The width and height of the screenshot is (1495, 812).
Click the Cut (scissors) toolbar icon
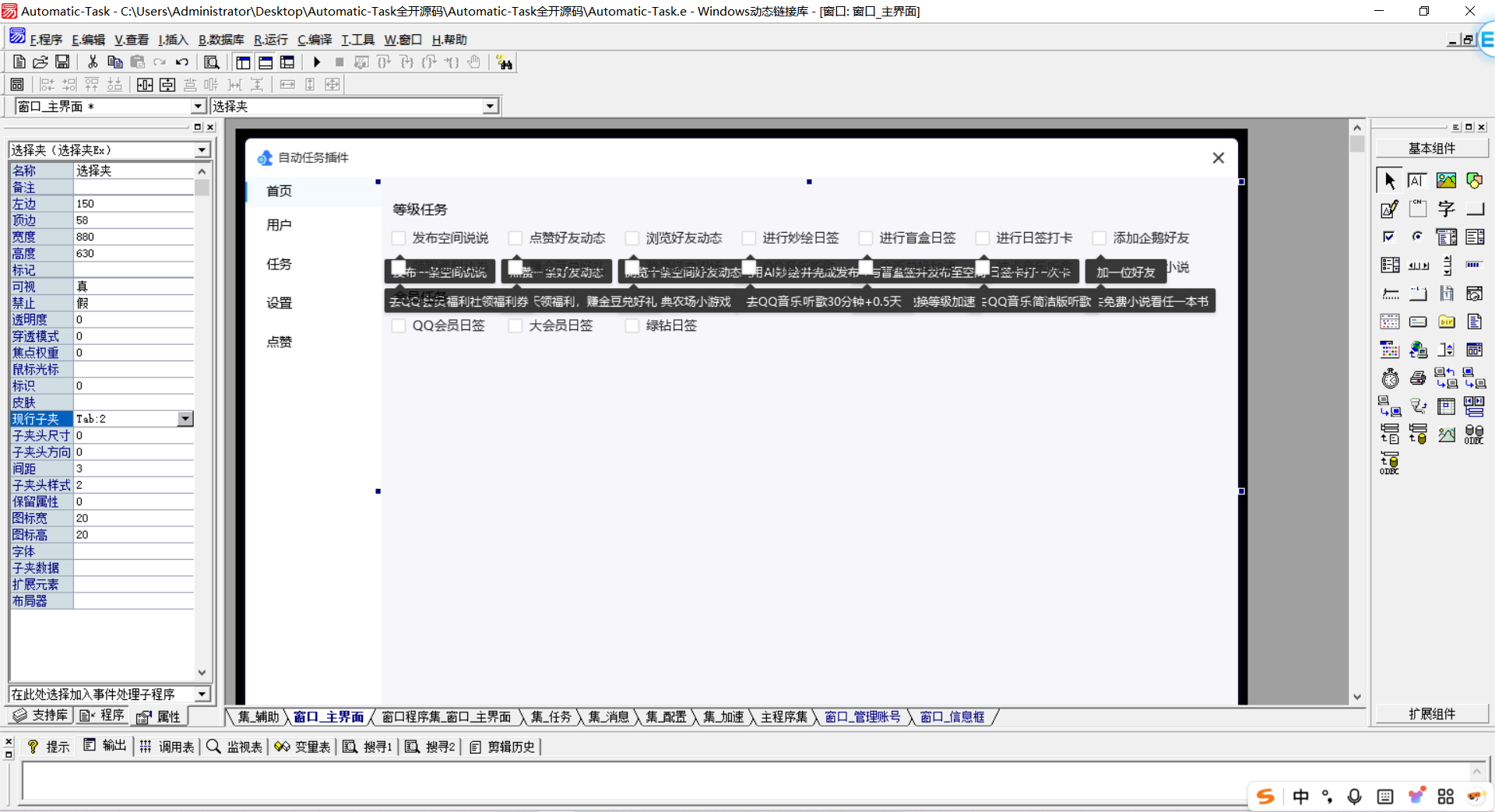coord(93,62)
